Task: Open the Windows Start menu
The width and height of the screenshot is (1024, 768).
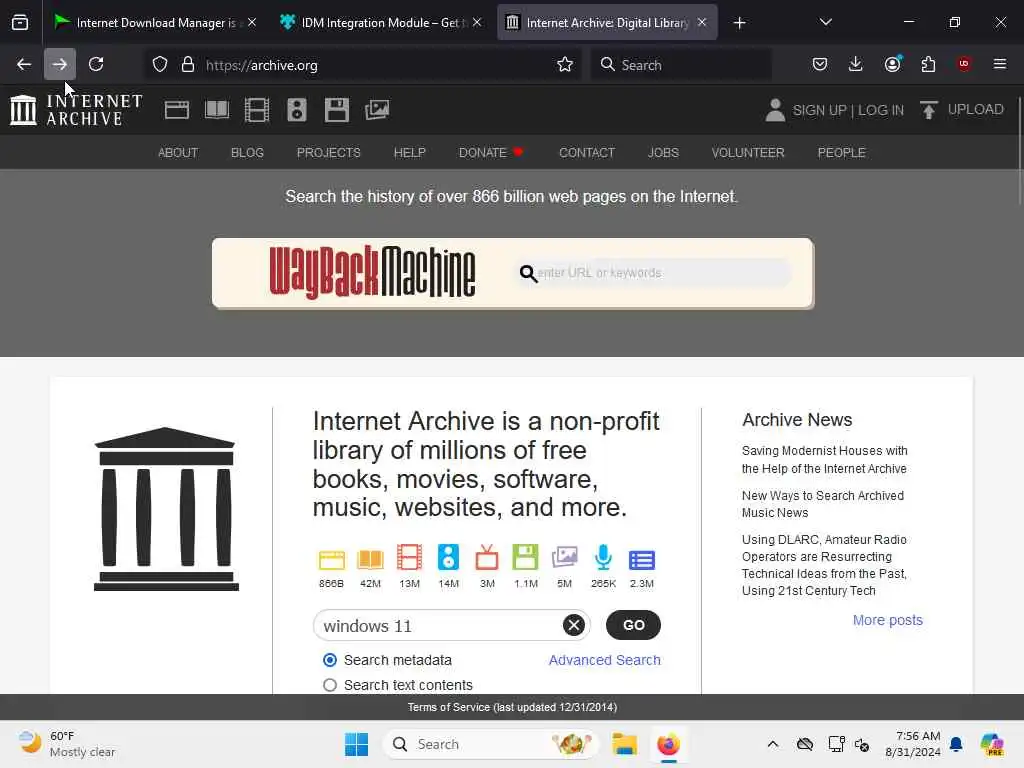Action: (357, 744)
